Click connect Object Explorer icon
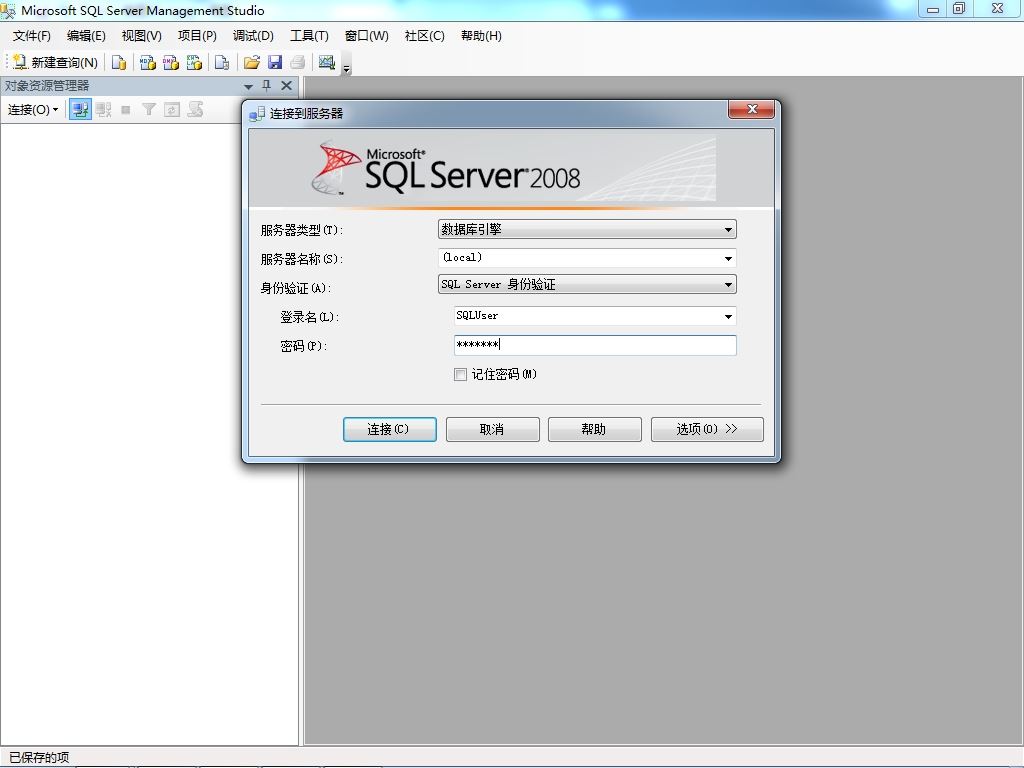 (x=80, y=110)
